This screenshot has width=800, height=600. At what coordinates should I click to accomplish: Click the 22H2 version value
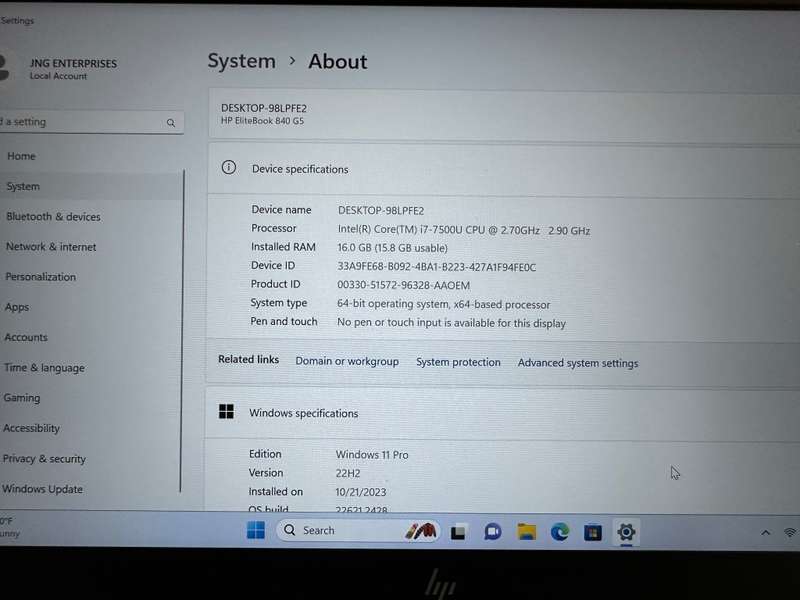(348, 473)
